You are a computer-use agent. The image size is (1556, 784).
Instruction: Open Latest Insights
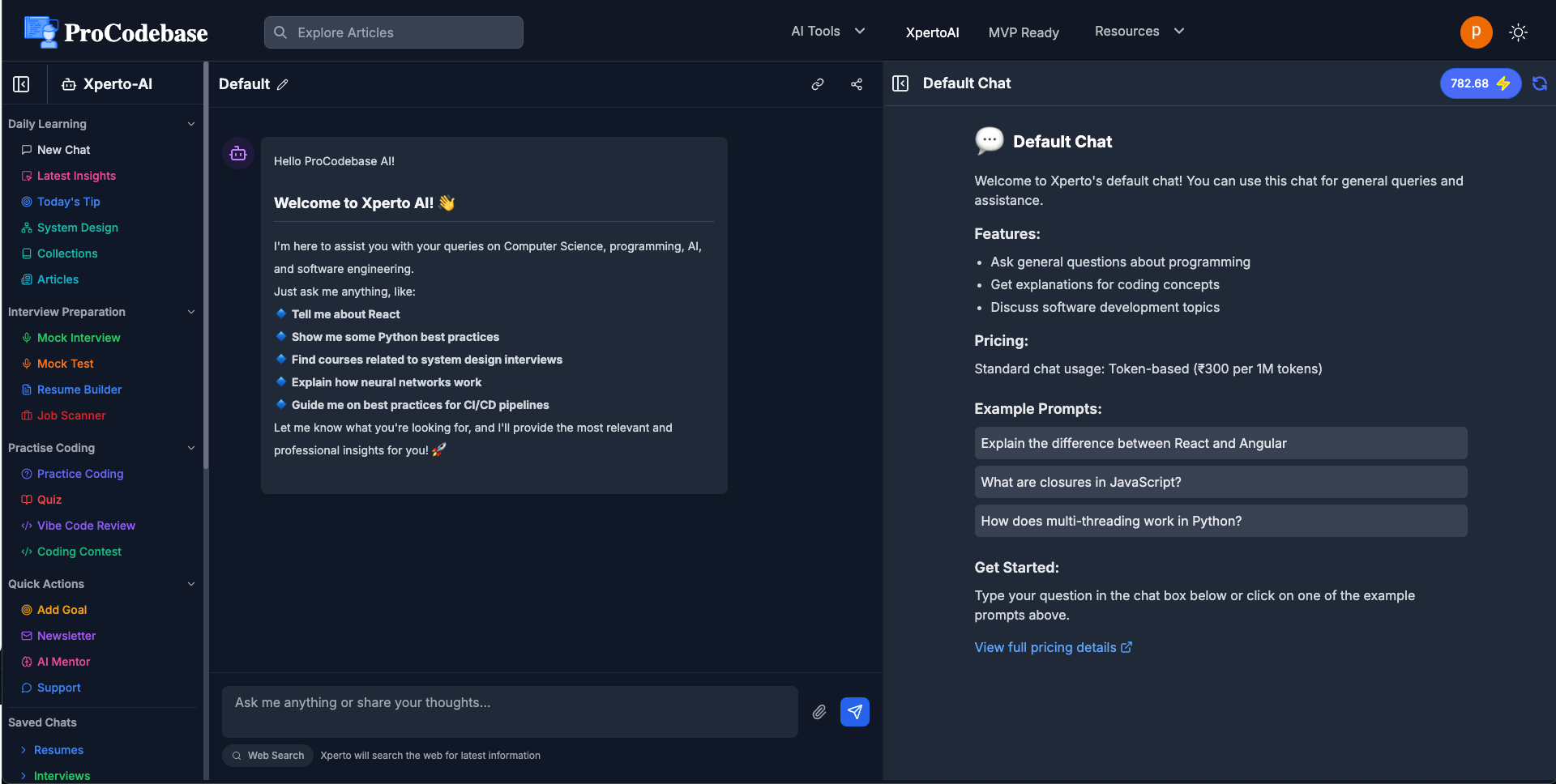69,176
